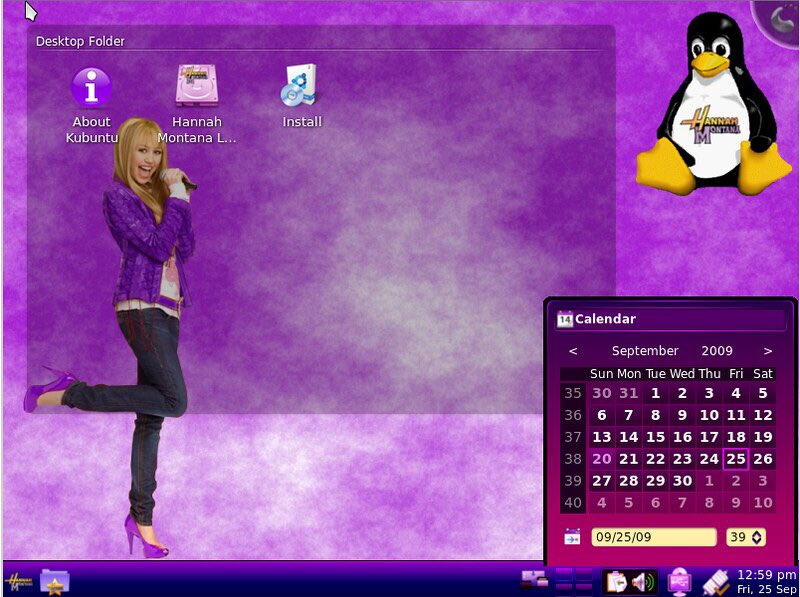Select September 30 in the calendar
Screen dimensions: 800x597
click(682, 481)
